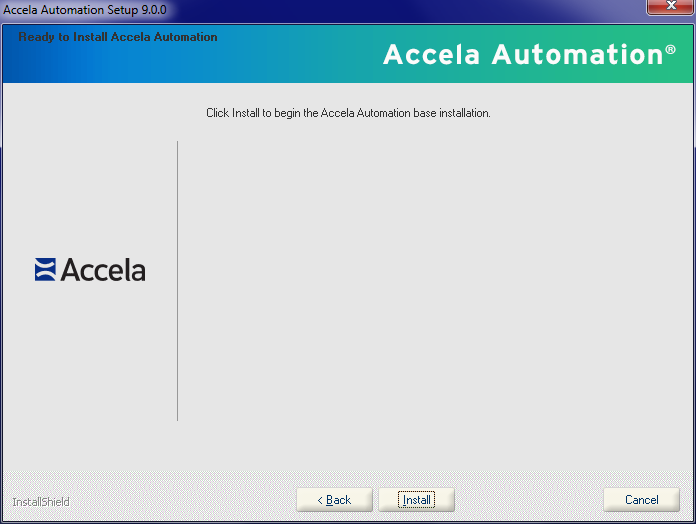The image size is (696, 524).
Task: Click the Install button to begin installation
Action: click(x=416, y=500)
